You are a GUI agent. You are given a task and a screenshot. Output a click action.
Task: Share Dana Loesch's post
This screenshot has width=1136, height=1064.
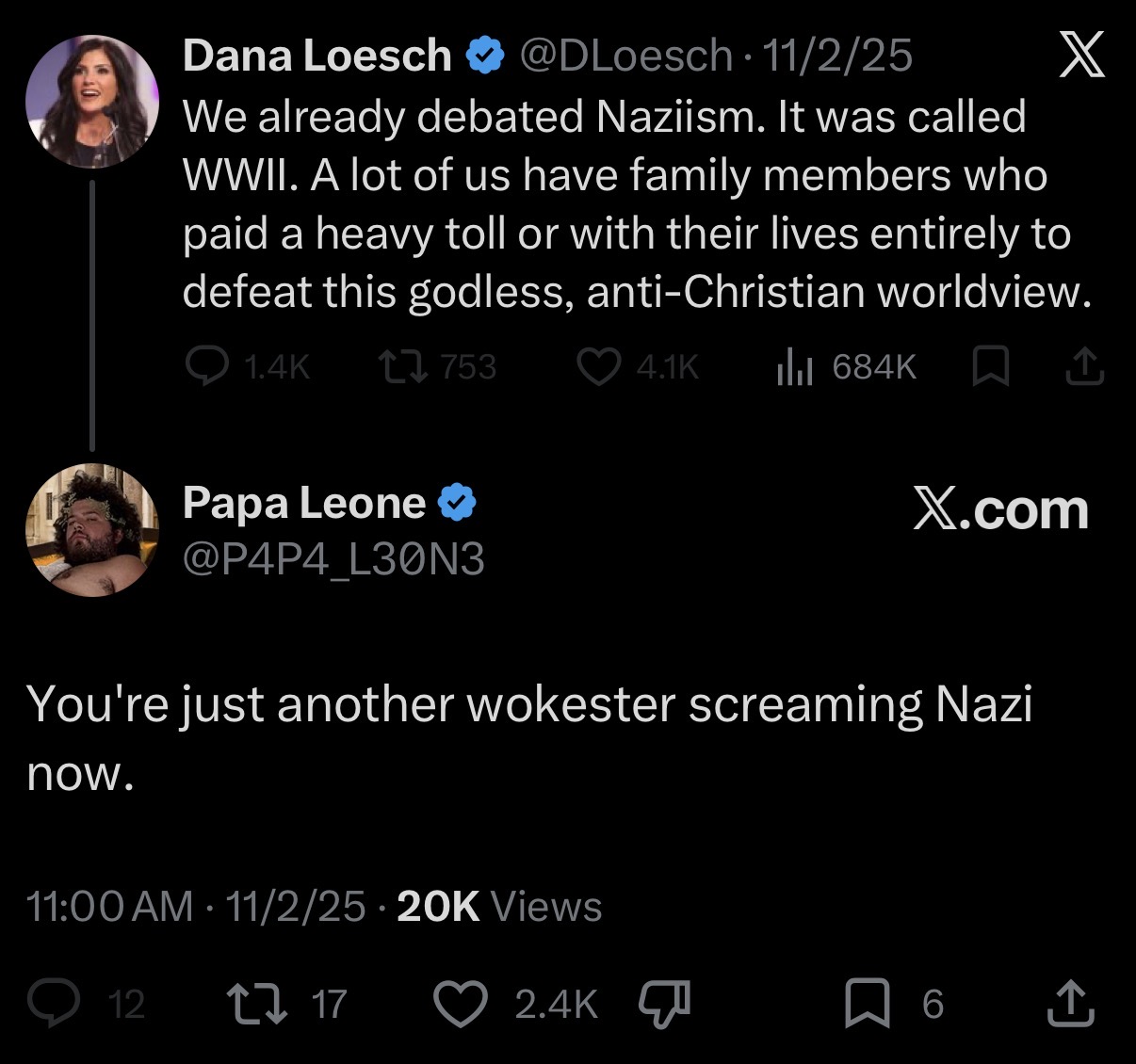point(1084,367)
